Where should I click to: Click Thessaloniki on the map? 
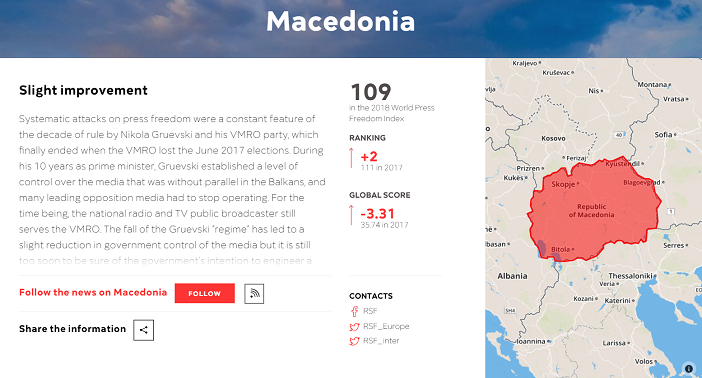pos(630,276)
